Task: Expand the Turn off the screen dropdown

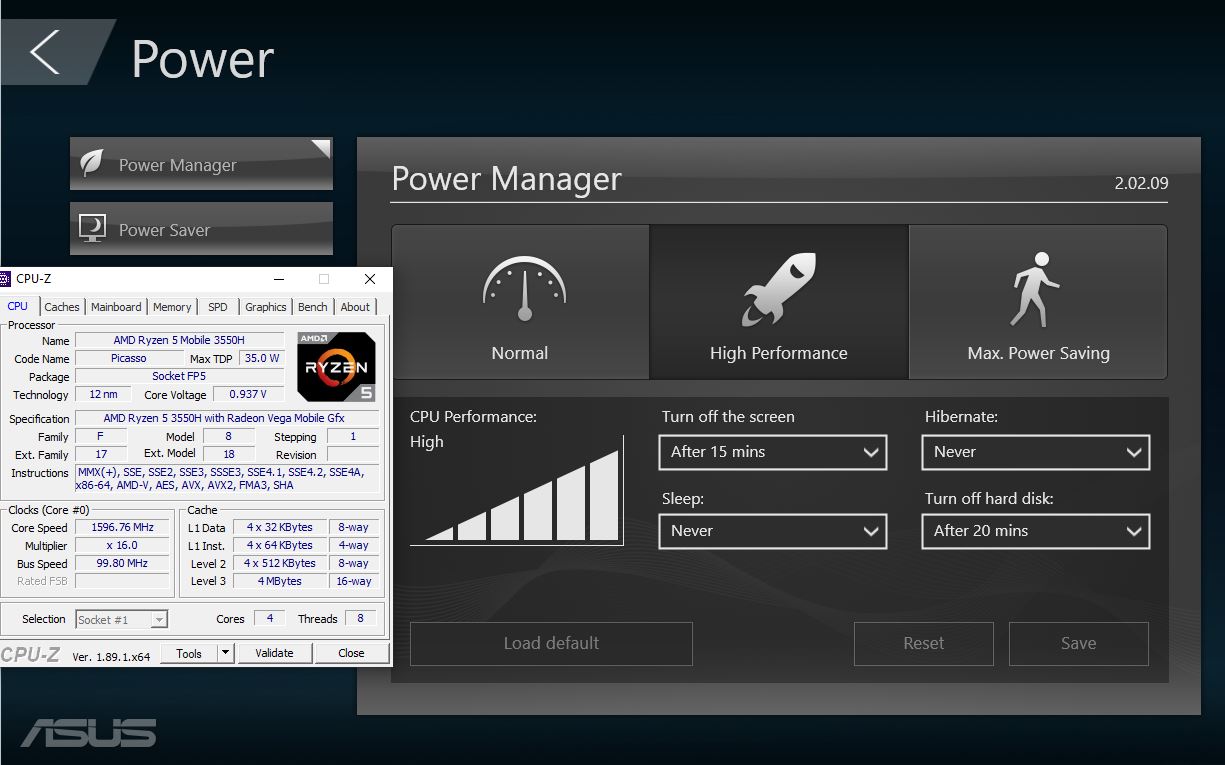Action: point(772,452)
